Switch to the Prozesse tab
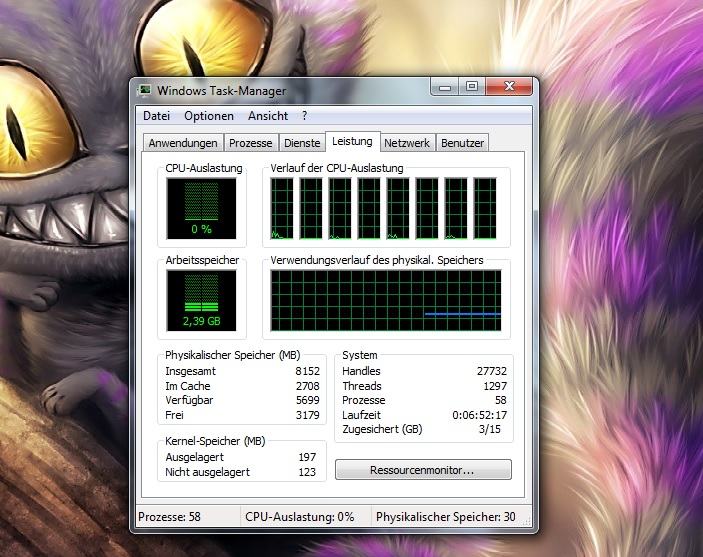The height and width of the screenshot is (557, 703). (251, 143)
